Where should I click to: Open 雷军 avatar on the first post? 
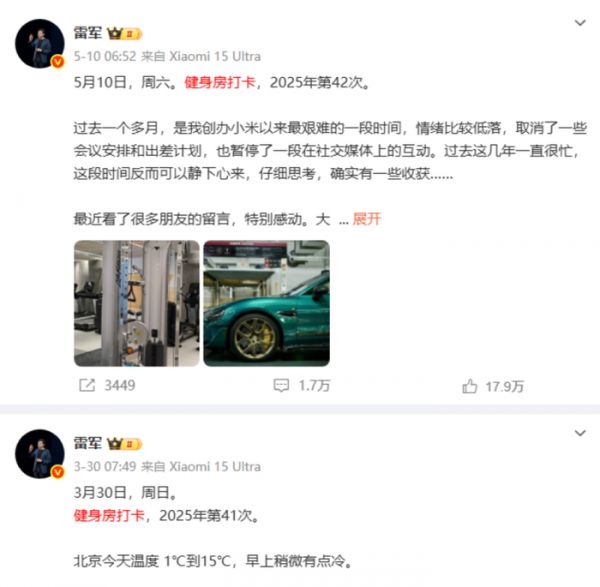tap(40, 44)
